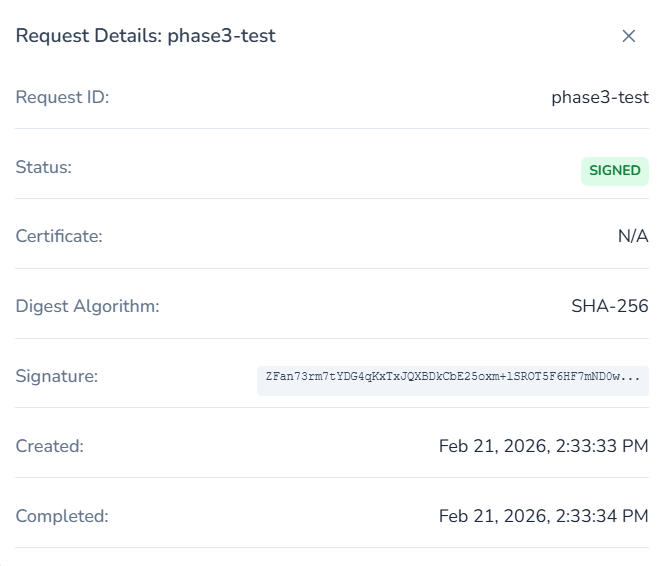Click the Completed field label

(x=62, y=517)
